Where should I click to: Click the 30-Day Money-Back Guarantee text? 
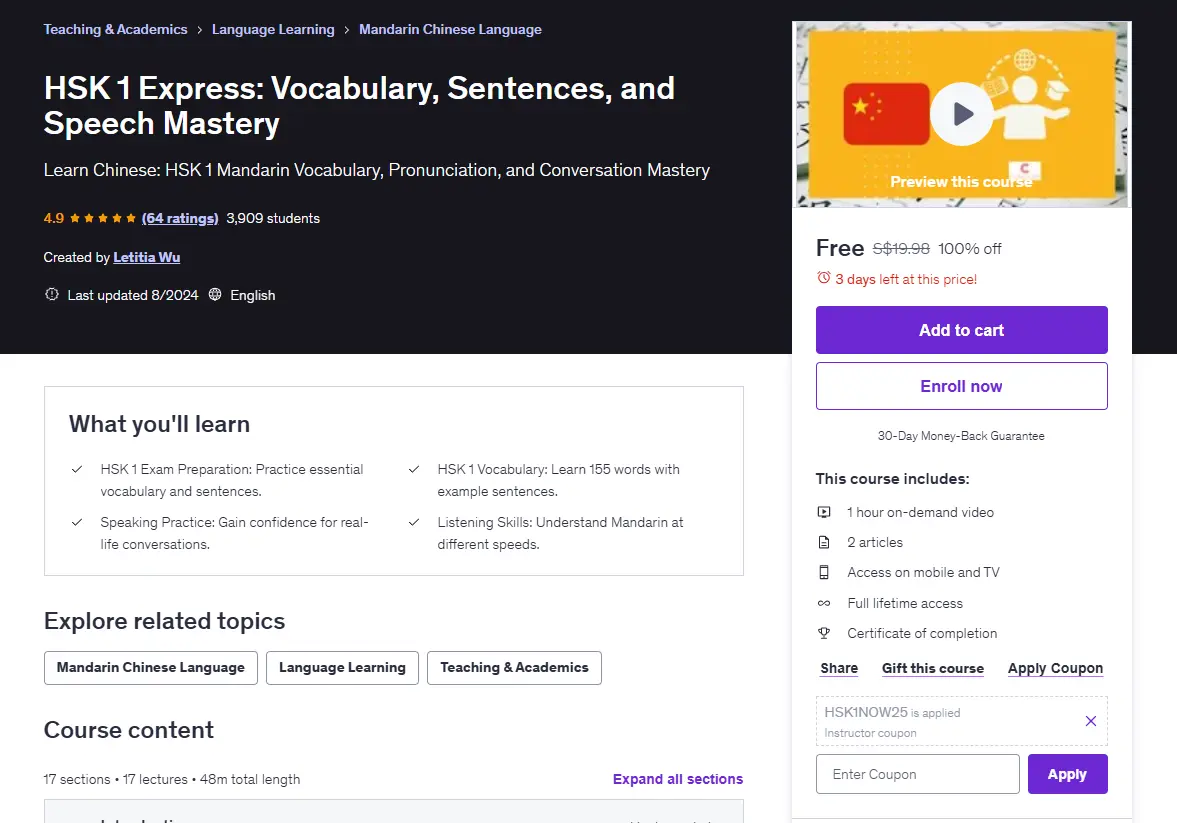(961, 436)
